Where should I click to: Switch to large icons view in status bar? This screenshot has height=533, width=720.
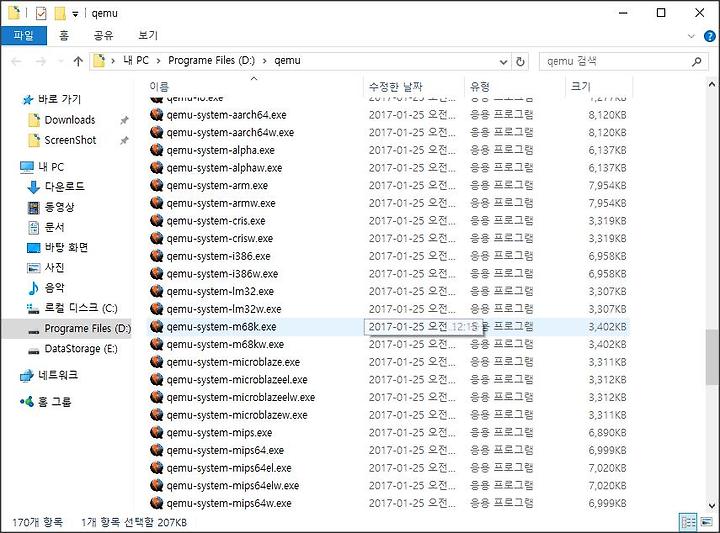pos(706,522)
